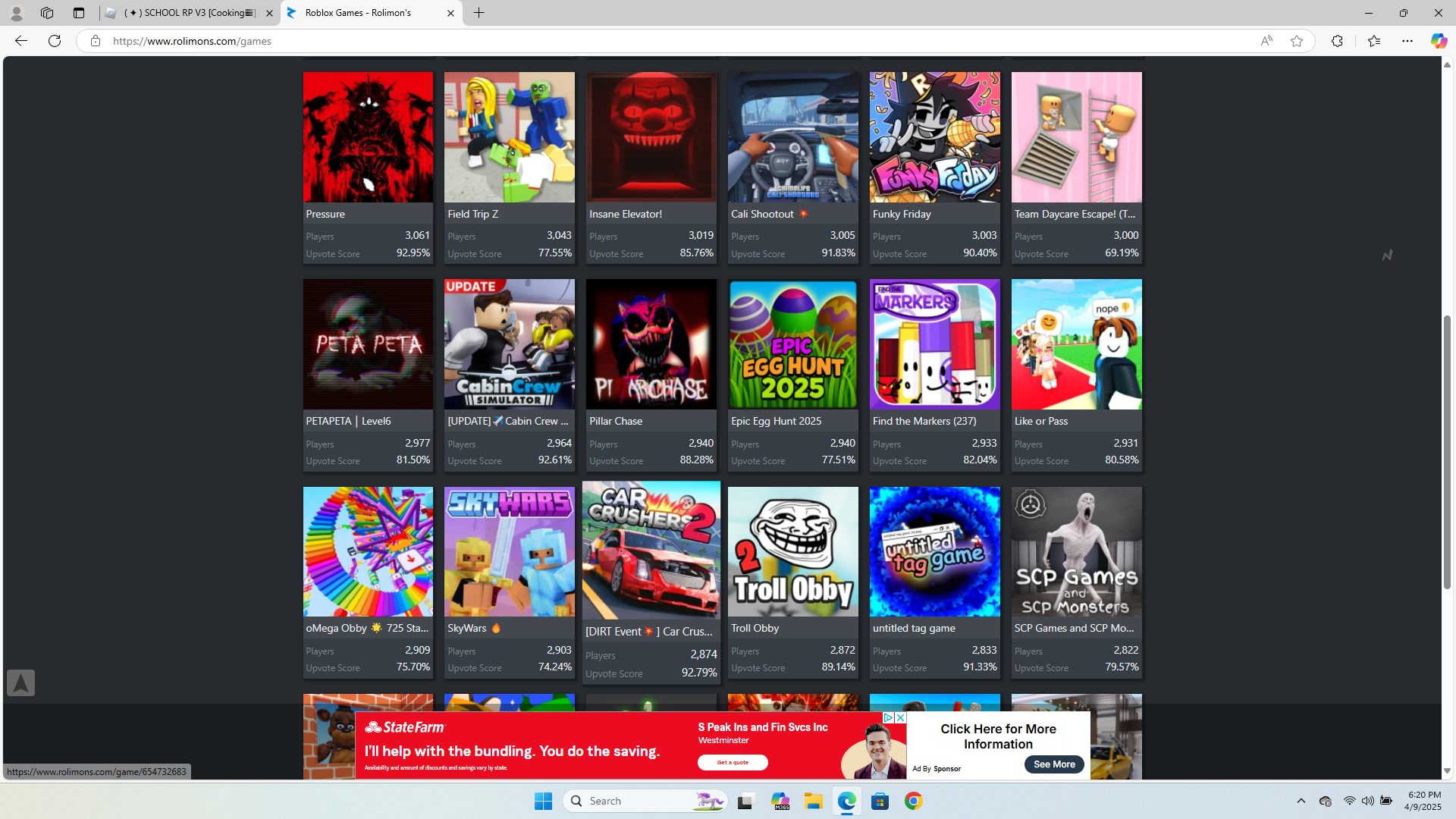The image size is (1456, 819).
Task: Refresh the Rolimon's page
Action: [x=55, y=41]
